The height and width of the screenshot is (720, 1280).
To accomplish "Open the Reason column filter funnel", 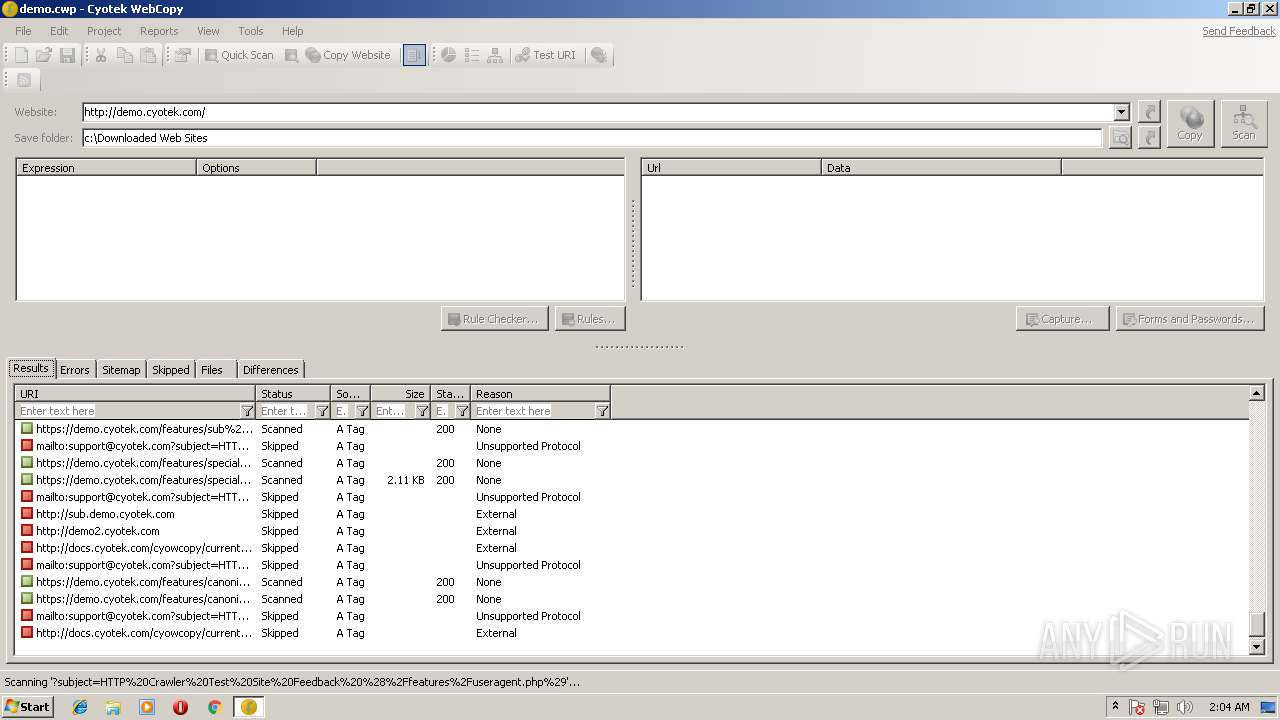I will pos(602,411).
